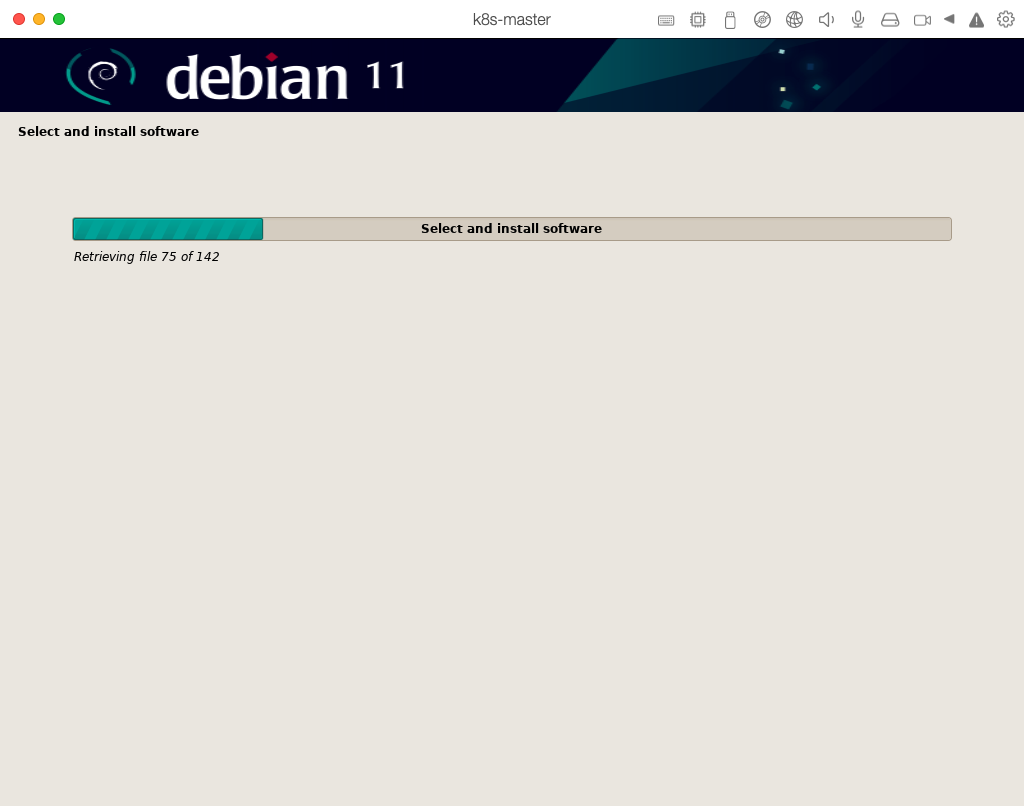Click the microphone icon in toolbar
Image resolution: width=1024 pixels, height=806 pixels.
[x=858, y=20]
